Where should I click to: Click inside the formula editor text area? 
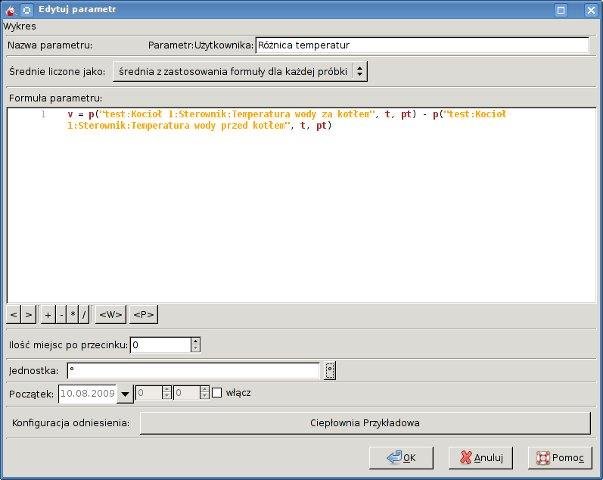pyautogui.click(x=301, y=205)
